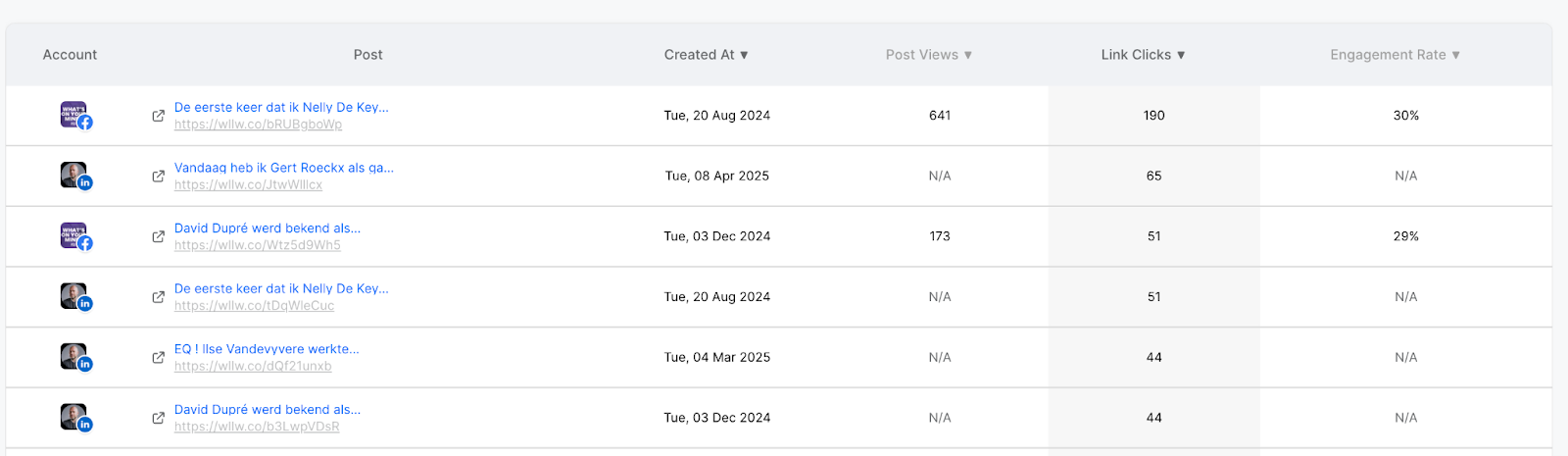Viewport: 1568px width, 456px height.
Task: Click LinkedIn account avatar for Gert Roeckx post
Action: (x=75, y=177)
